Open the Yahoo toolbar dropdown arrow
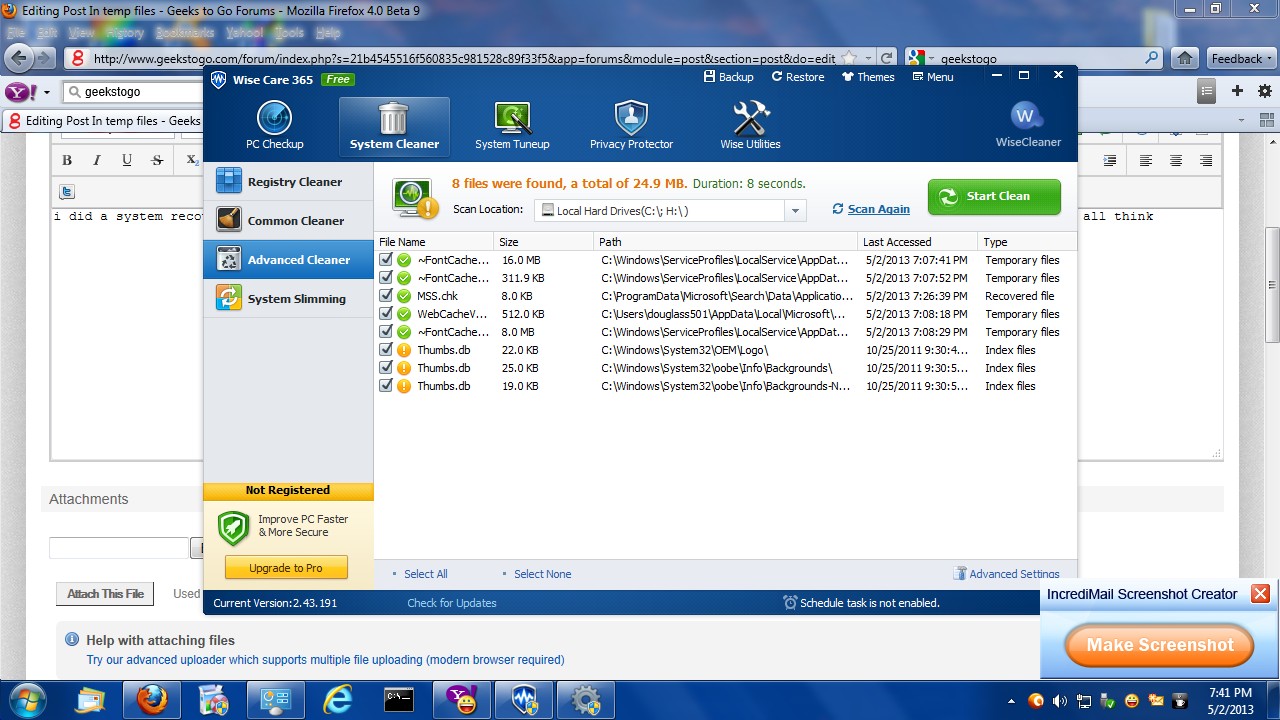 [x=47, y=92]
